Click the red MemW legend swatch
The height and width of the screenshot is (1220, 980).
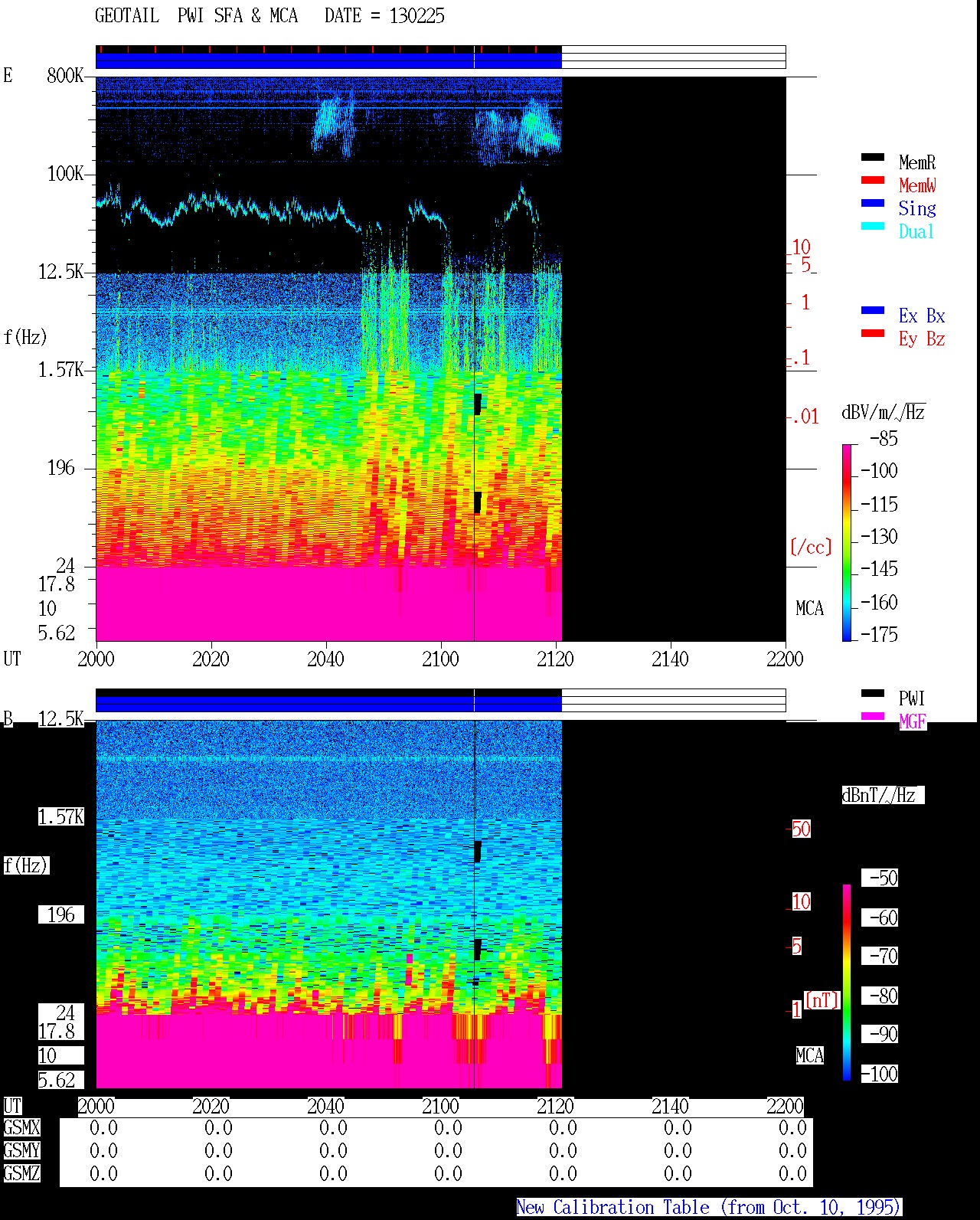click(873, 180)
